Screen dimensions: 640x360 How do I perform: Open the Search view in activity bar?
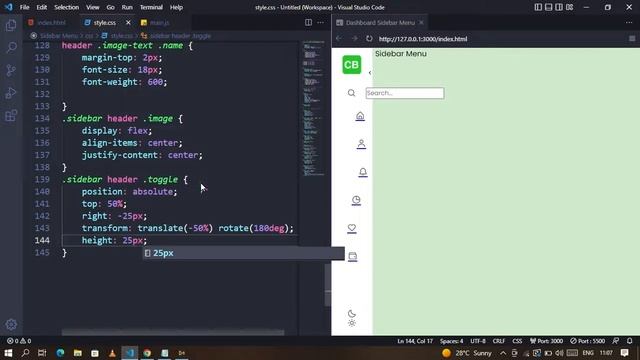point(11,47)
